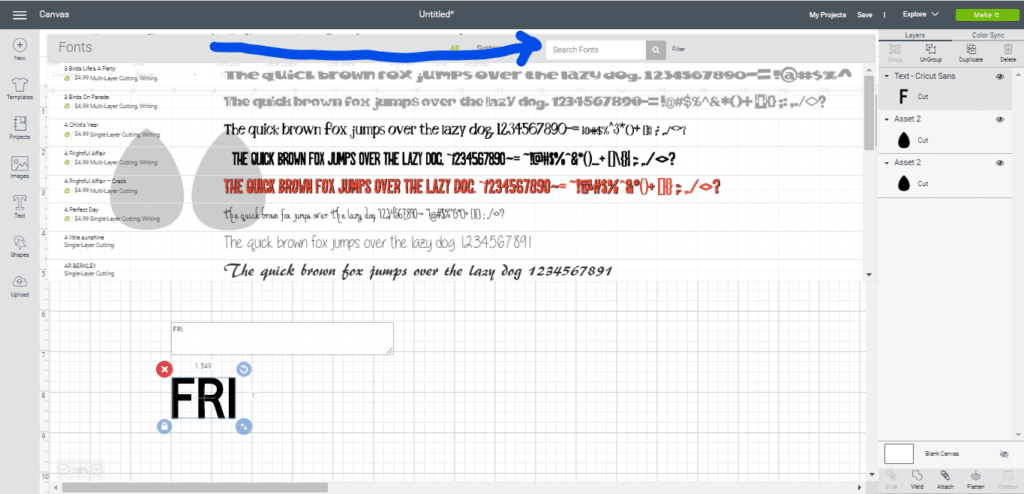1024x494 pixels.
Task: Collapse the Text - Cricut Sans layer
Action: coord(888,76)
